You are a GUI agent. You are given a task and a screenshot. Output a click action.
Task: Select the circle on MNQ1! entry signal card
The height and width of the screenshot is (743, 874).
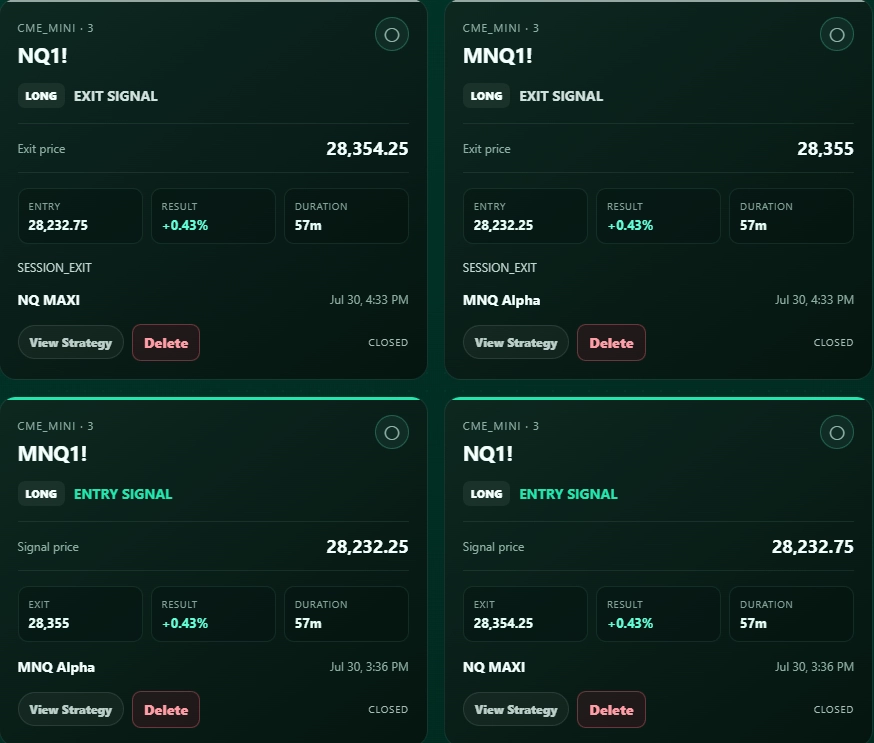point(392,433)
